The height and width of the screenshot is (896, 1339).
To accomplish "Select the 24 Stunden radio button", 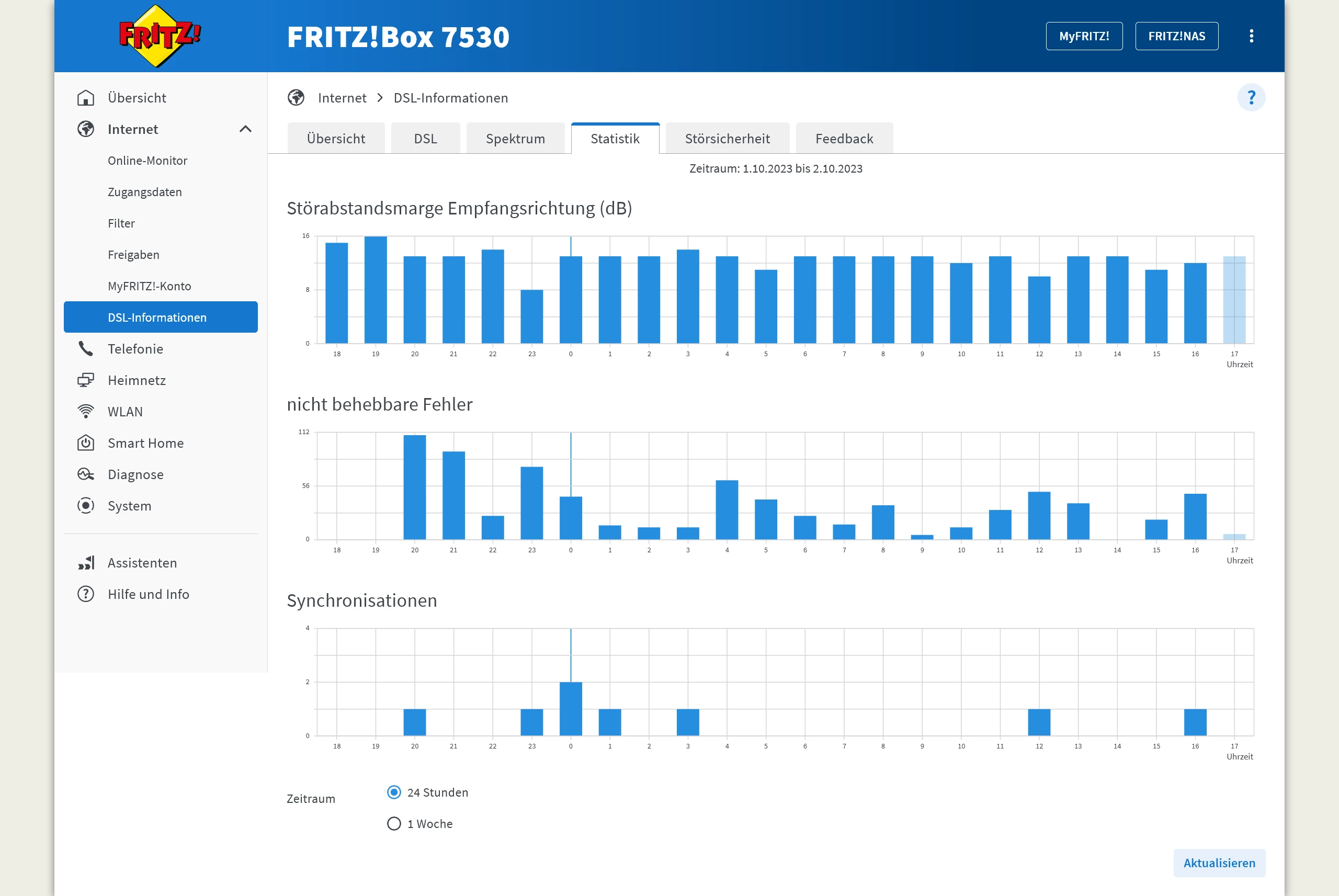I will 394,792.
